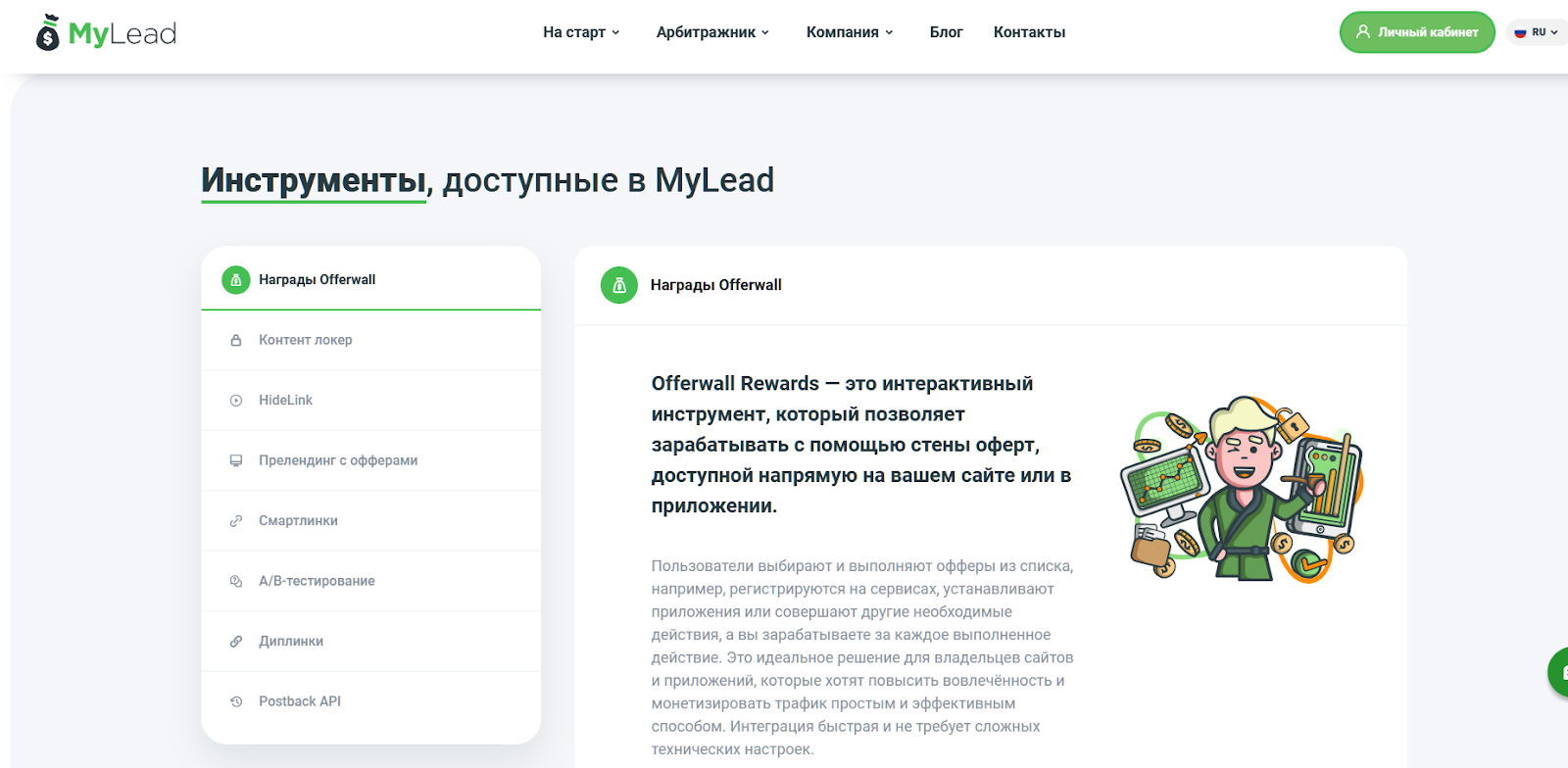
Task: Click the lock icon beside Контент локер
Action: (x=235, y=340)
